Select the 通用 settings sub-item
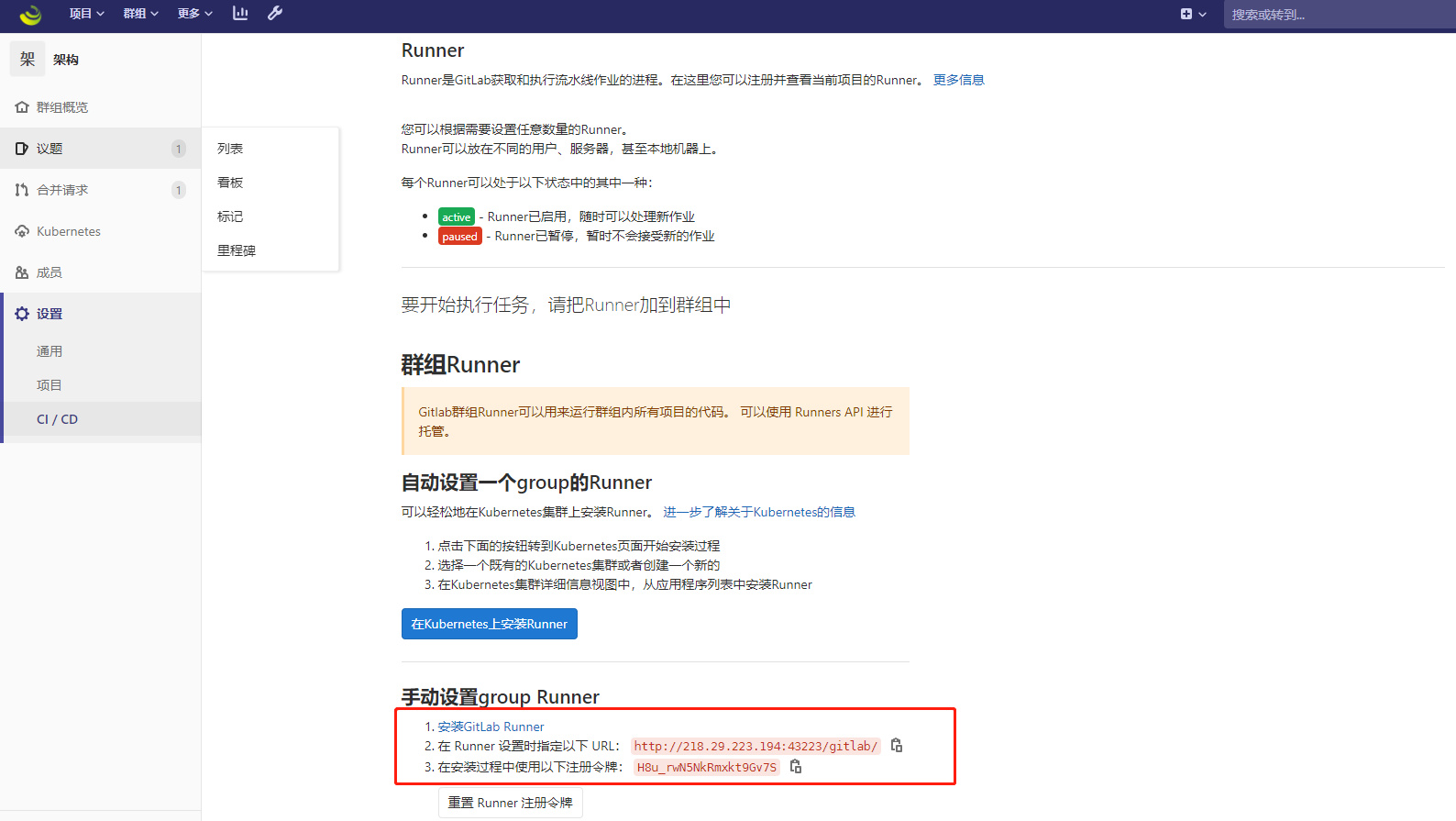The image size is (1456, 821). (50, 351)
